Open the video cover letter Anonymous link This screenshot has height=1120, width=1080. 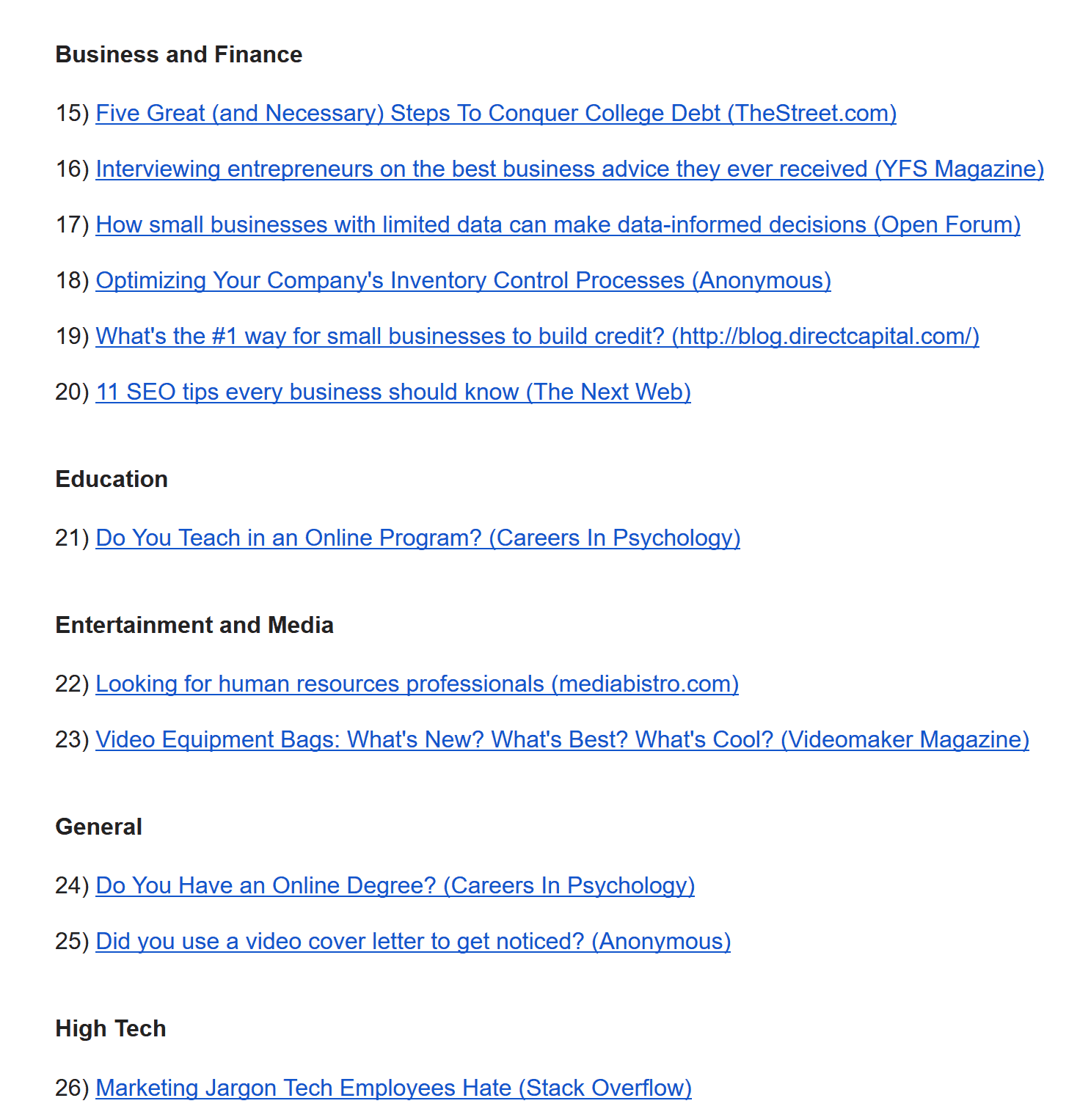(x=413, y=942)
